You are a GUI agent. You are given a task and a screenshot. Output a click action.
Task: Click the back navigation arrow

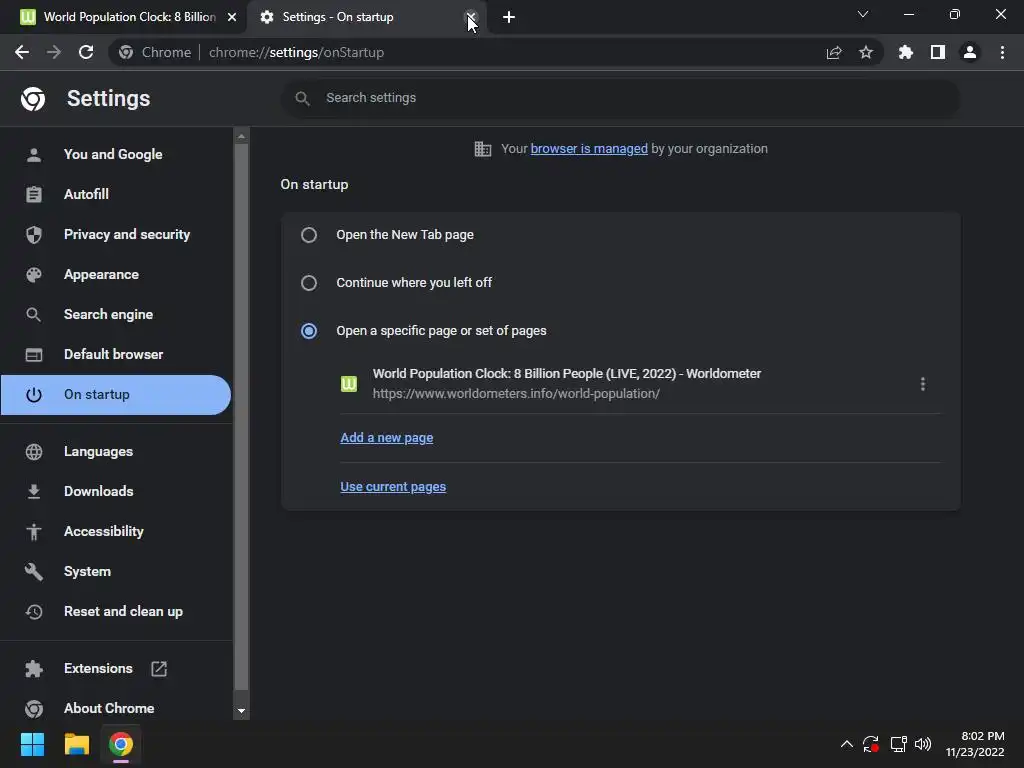[22, 52]
